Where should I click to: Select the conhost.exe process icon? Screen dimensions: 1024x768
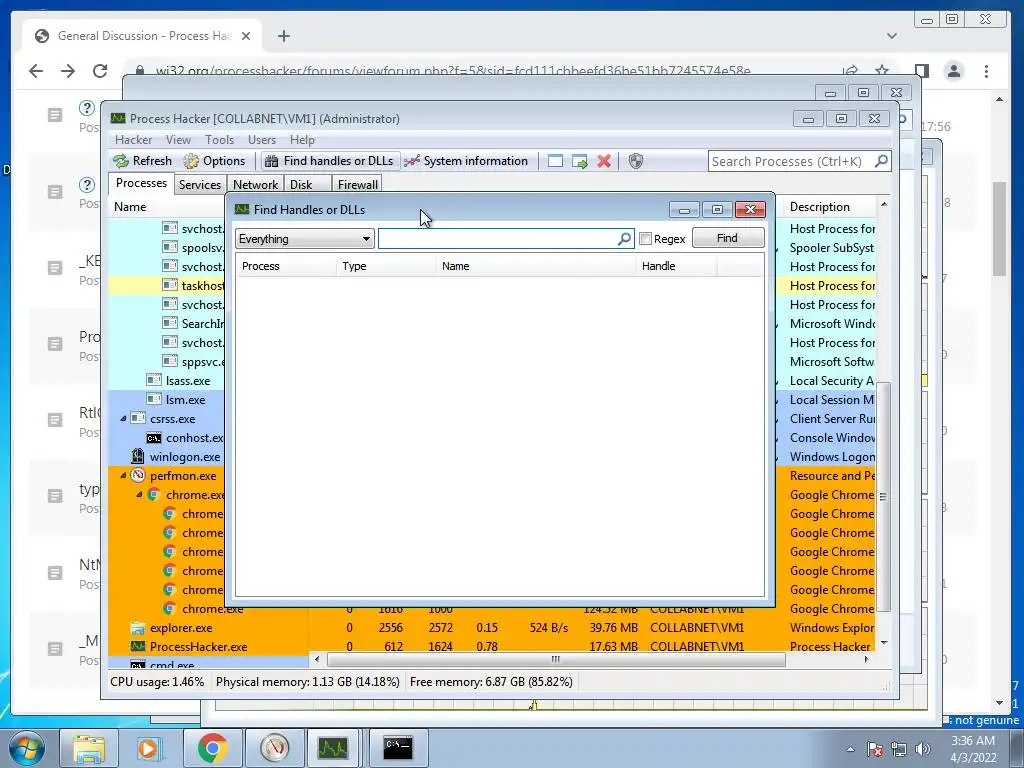[x=153, y=438]
